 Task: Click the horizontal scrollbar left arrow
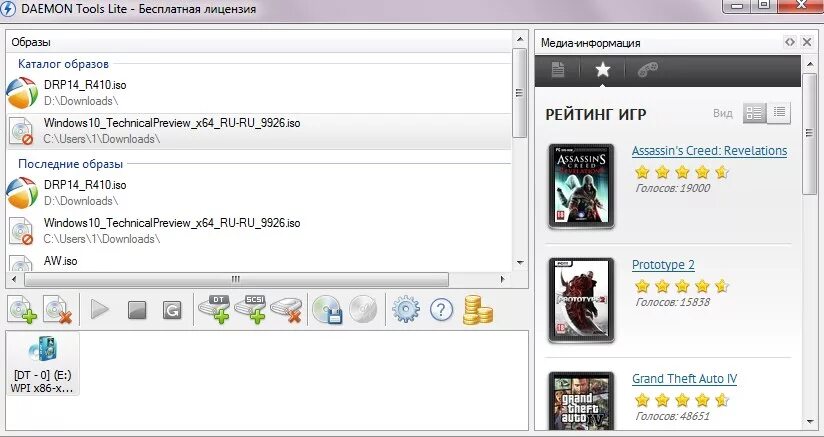pyautogui.click(x=14, y=279)
